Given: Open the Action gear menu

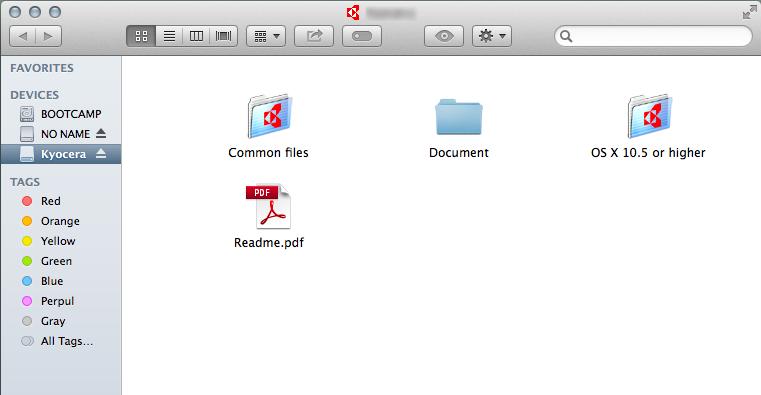Looking at the screenshot, I should pyautogui.click(x=492, y=36).
